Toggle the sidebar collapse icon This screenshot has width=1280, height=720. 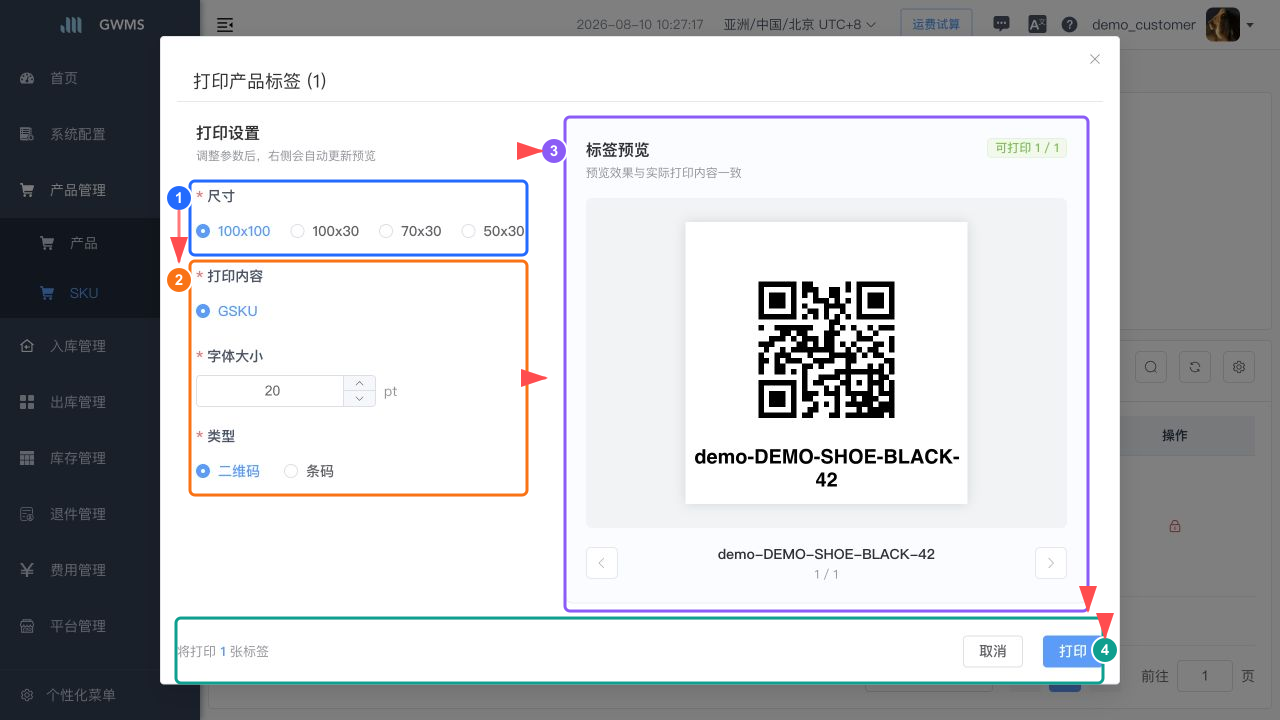click(x=225, y=25)
